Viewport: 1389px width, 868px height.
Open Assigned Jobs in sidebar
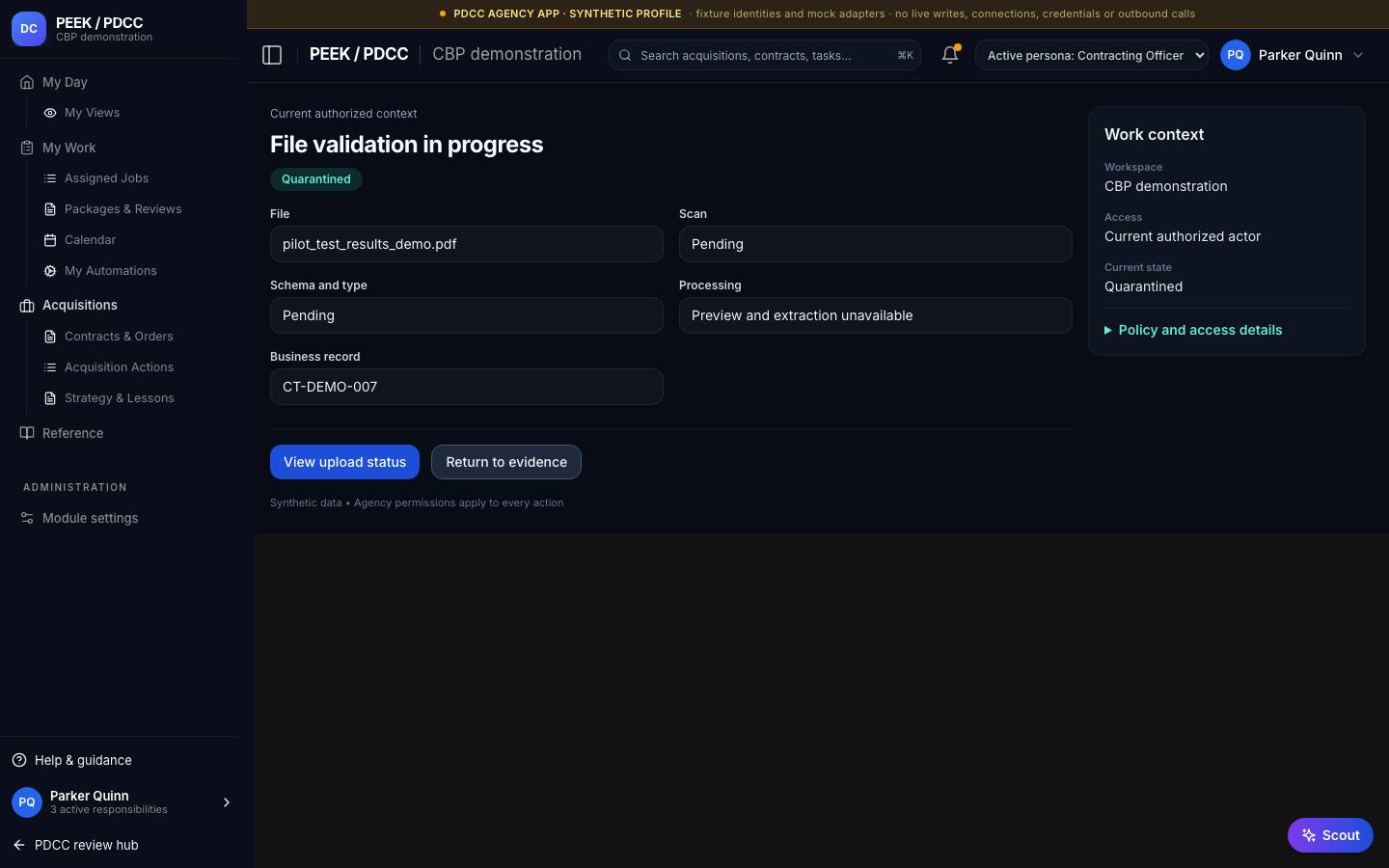click(x=106, y=178)
